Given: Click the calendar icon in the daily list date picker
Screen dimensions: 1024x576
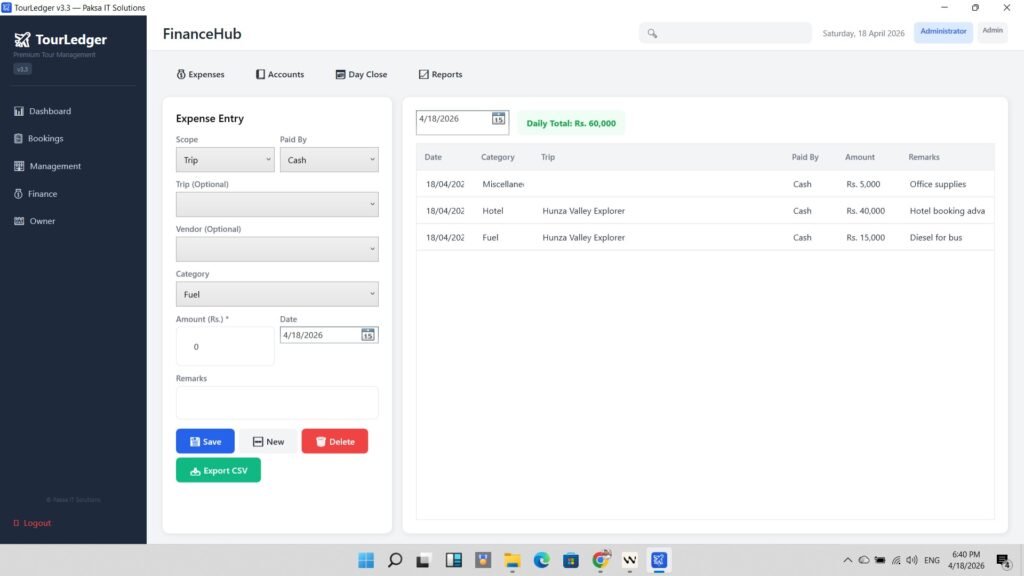Looking at the screenshot, I should [498, 119].
